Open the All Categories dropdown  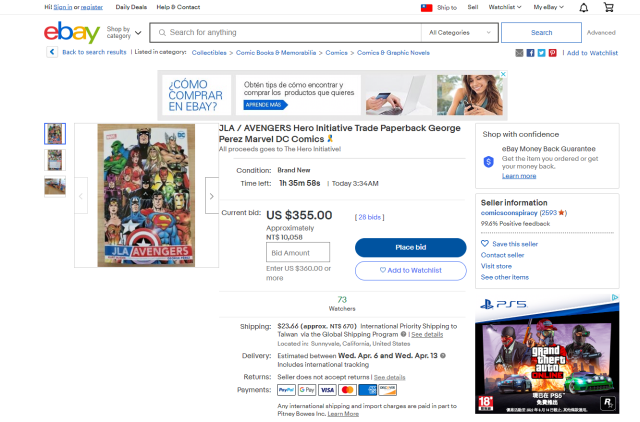click(459, 33)
